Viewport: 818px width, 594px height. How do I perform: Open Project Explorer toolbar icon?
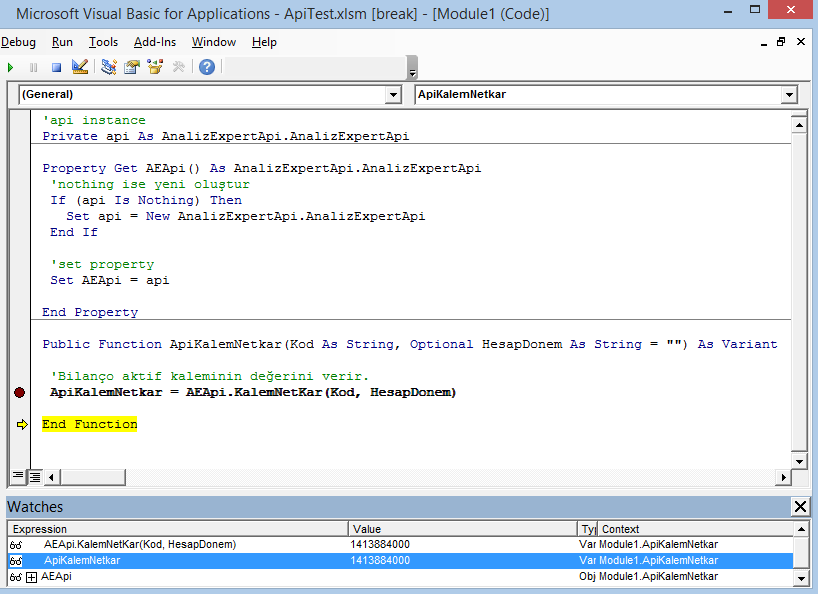pos(109,67)
